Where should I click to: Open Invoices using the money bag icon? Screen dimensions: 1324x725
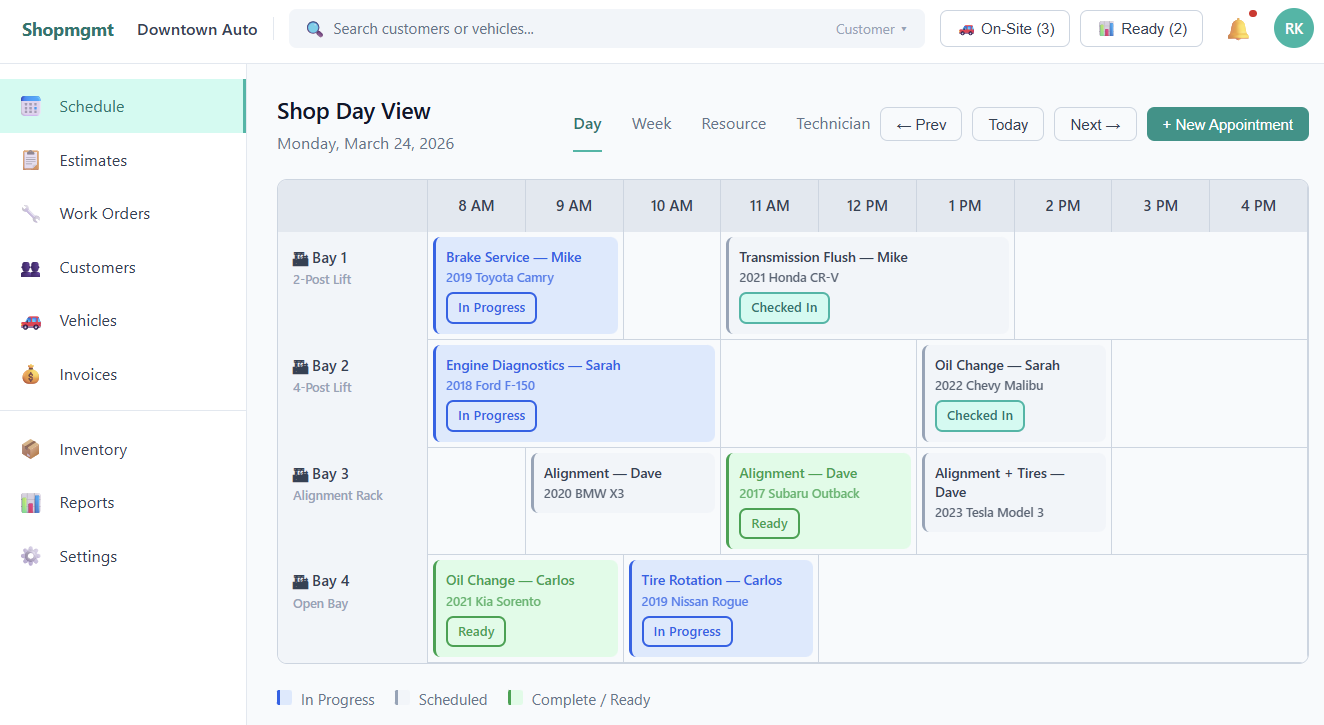tap(31, 375)
